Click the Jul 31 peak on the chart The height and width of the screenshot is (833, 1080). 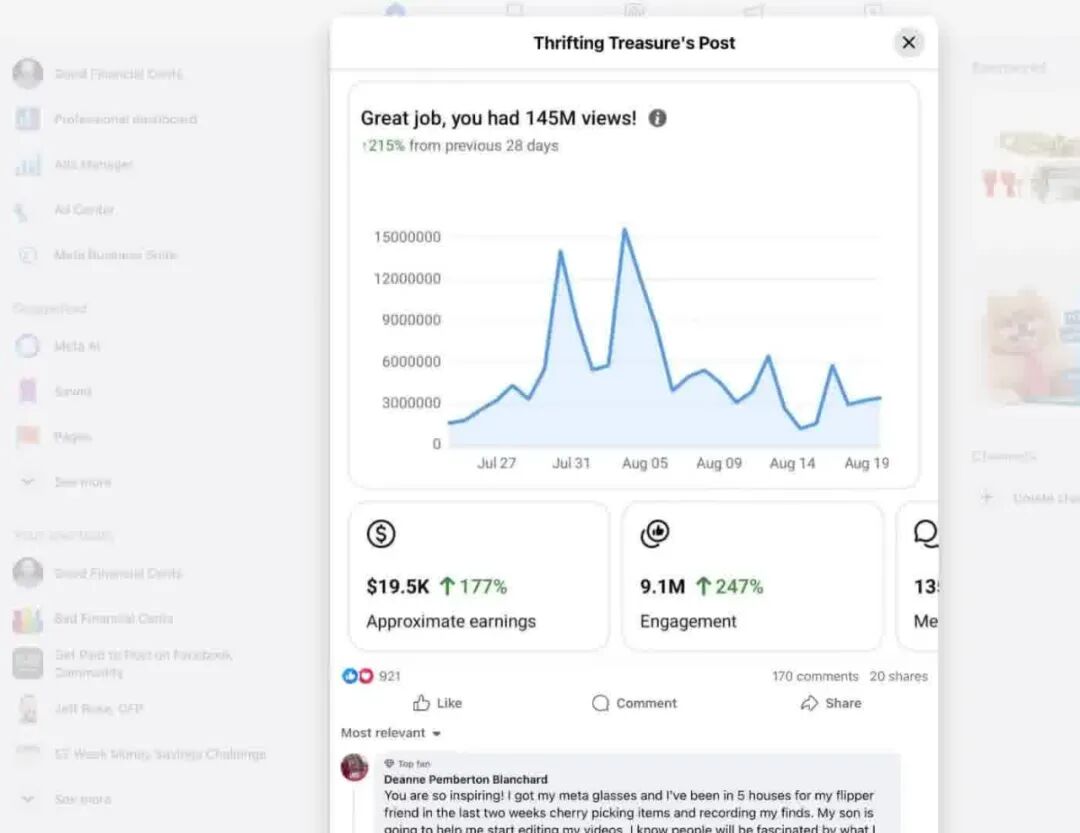click(x=561, y=251)
